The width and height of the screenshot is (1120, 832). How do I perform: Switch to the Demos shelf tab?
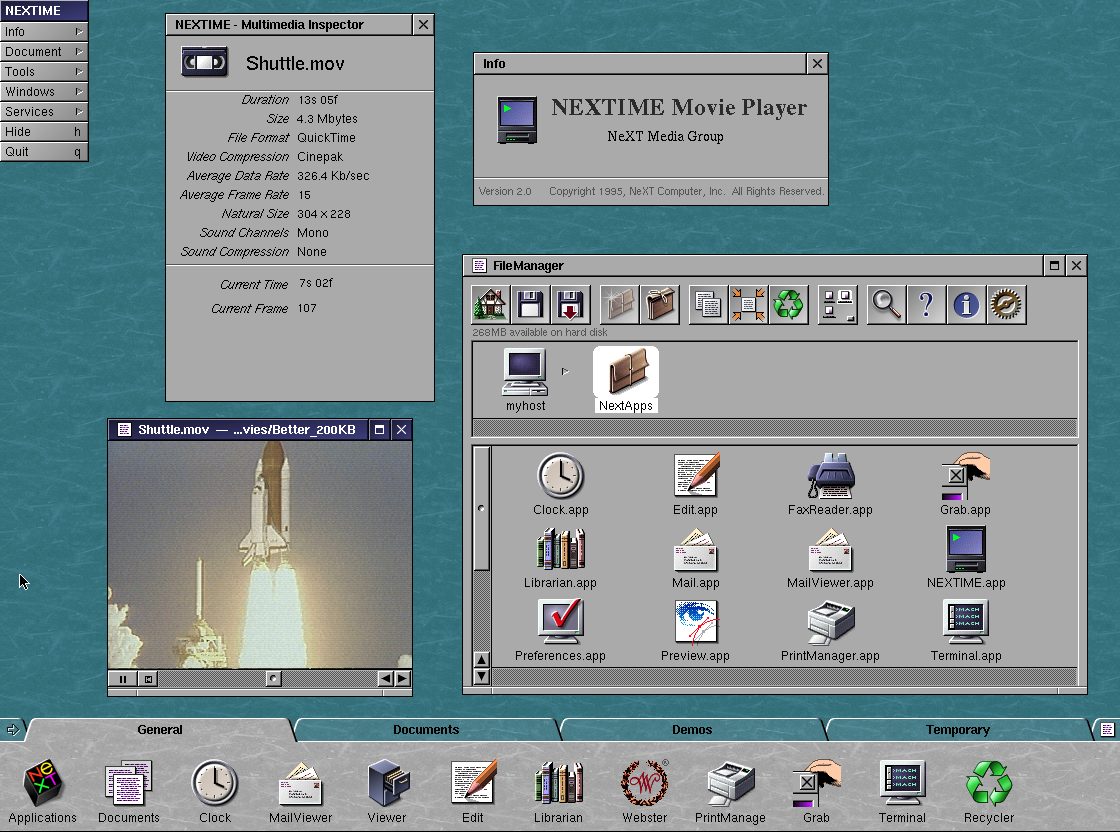pos(692,730)
